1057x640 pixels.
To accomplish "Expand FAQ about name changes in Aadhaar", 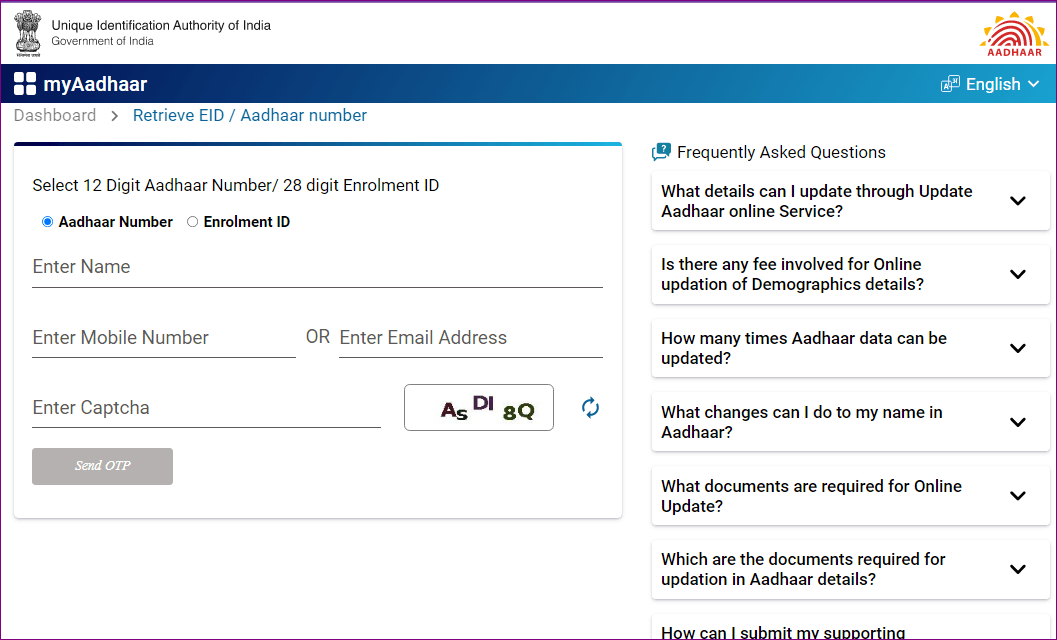I will [1017, 422].
